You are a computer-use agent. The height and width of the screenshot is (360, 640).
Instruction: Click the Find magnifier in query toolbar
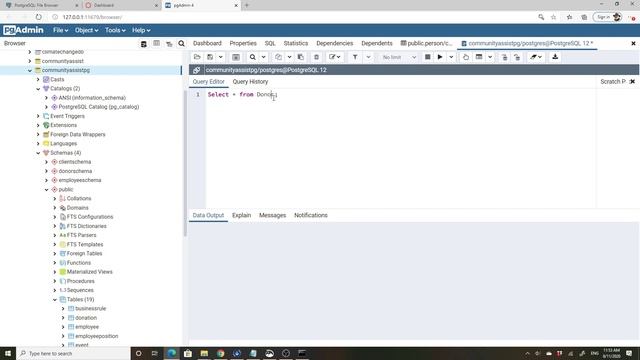pos(253,57)
